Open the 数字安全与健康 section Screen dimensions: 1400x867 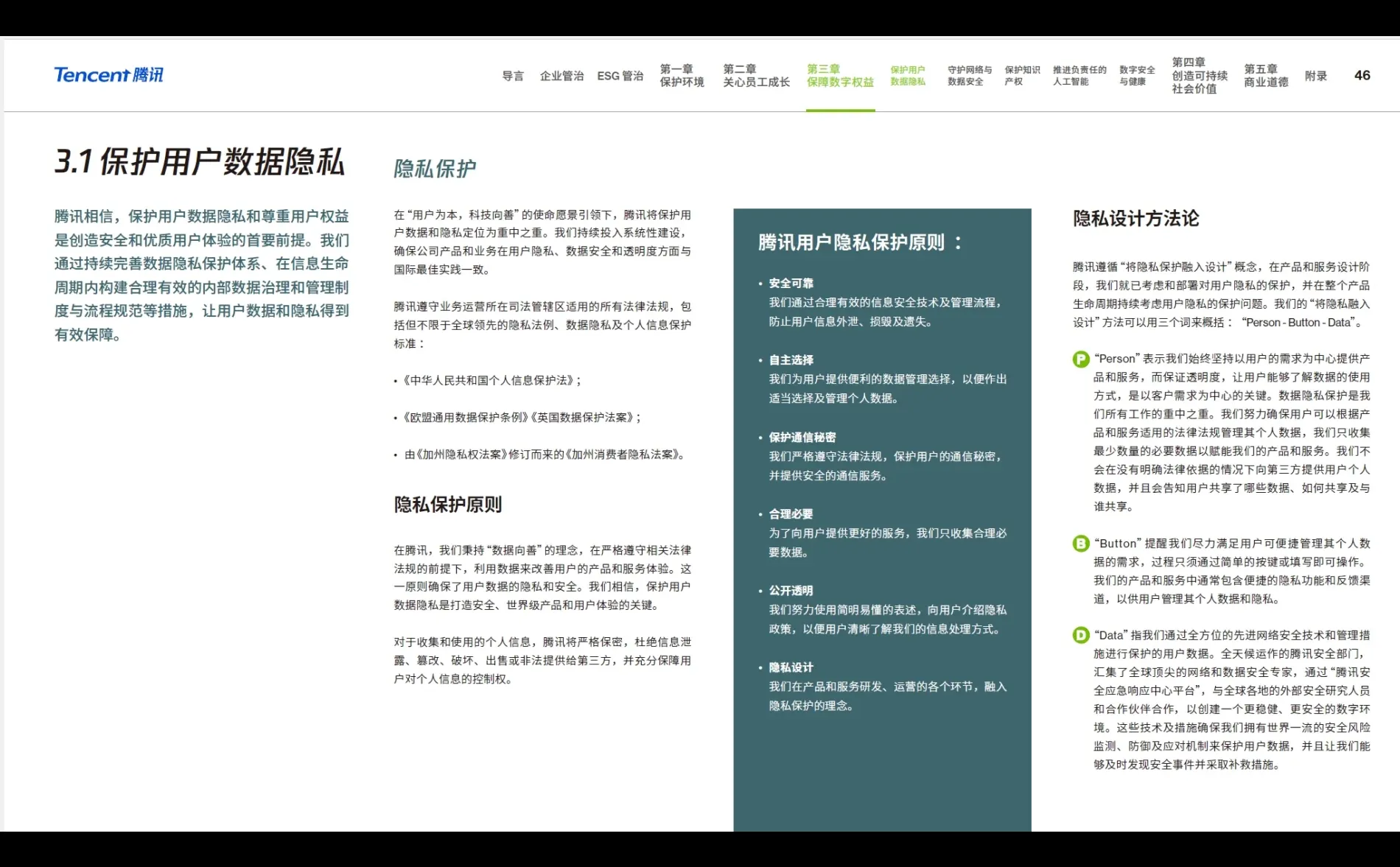click(x=1135, y=76)
